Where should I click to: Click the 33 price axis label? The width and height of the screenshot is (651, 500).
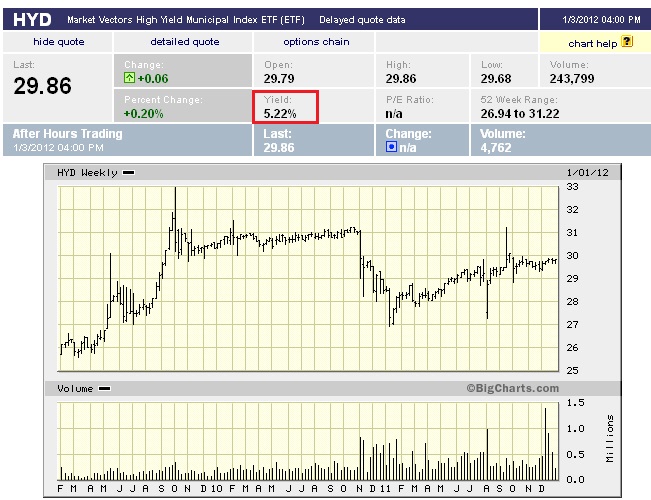(573, 187)
